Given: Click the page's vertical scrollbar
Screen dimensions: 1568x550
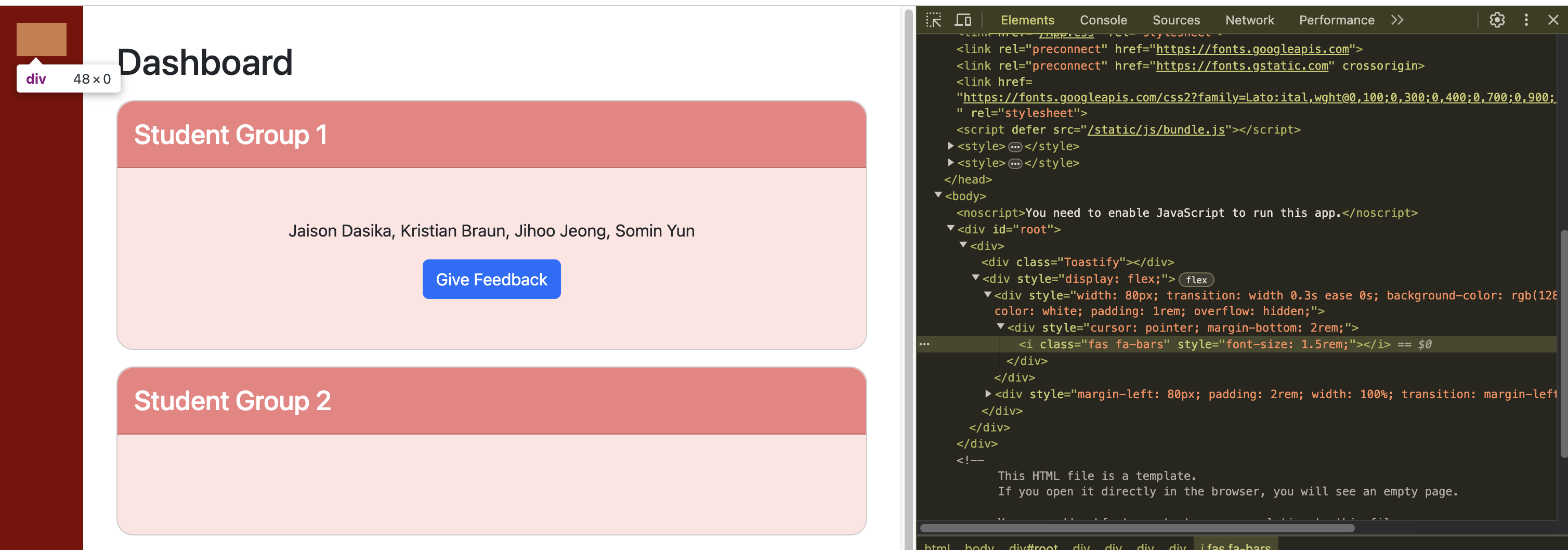Looking at the screenshot, I should [x=908, y=279].
